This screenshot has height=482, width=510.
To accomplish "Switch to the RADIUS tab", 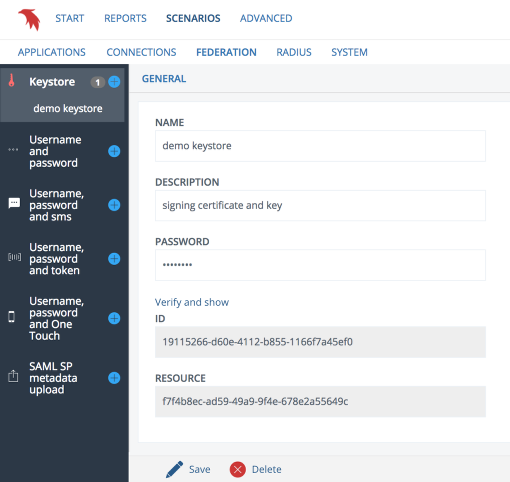I will (x=294, y=52).
